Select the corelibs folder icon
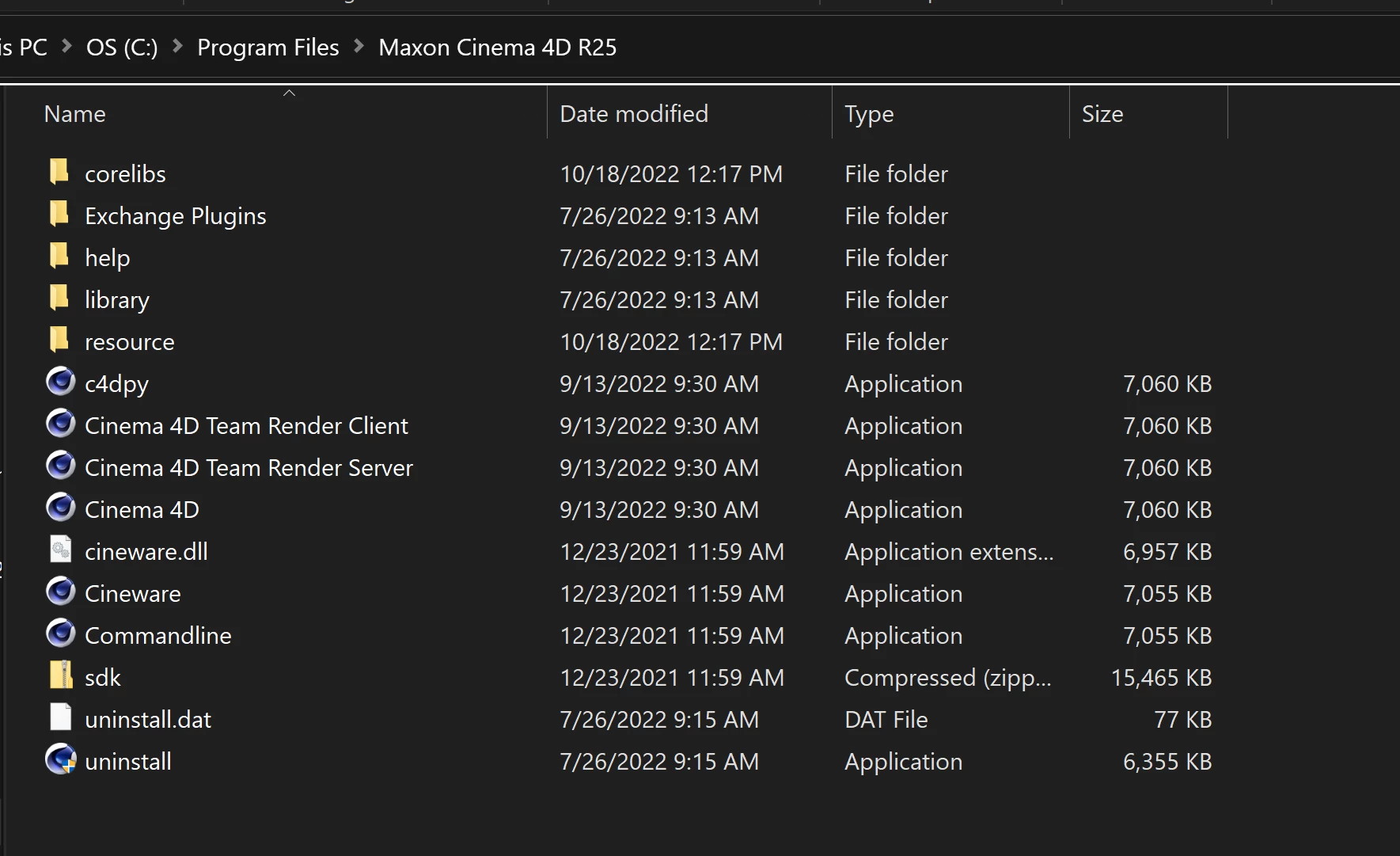1400x856 pixels. point(59,171)
